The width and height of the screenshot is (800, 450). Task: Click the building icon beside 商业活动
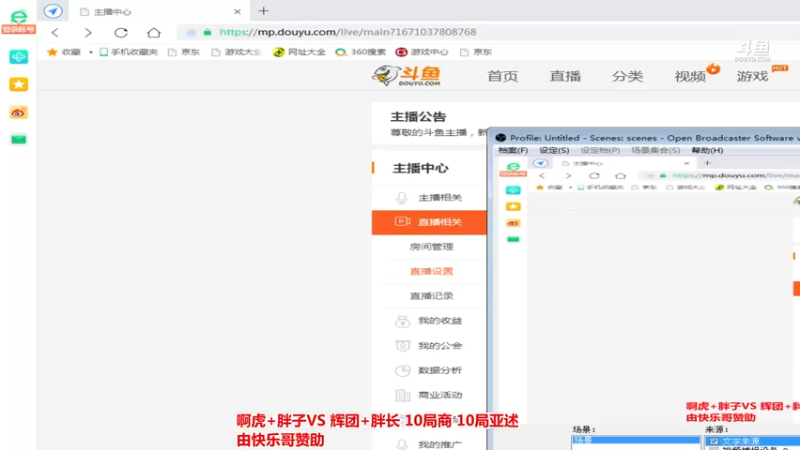402,395
